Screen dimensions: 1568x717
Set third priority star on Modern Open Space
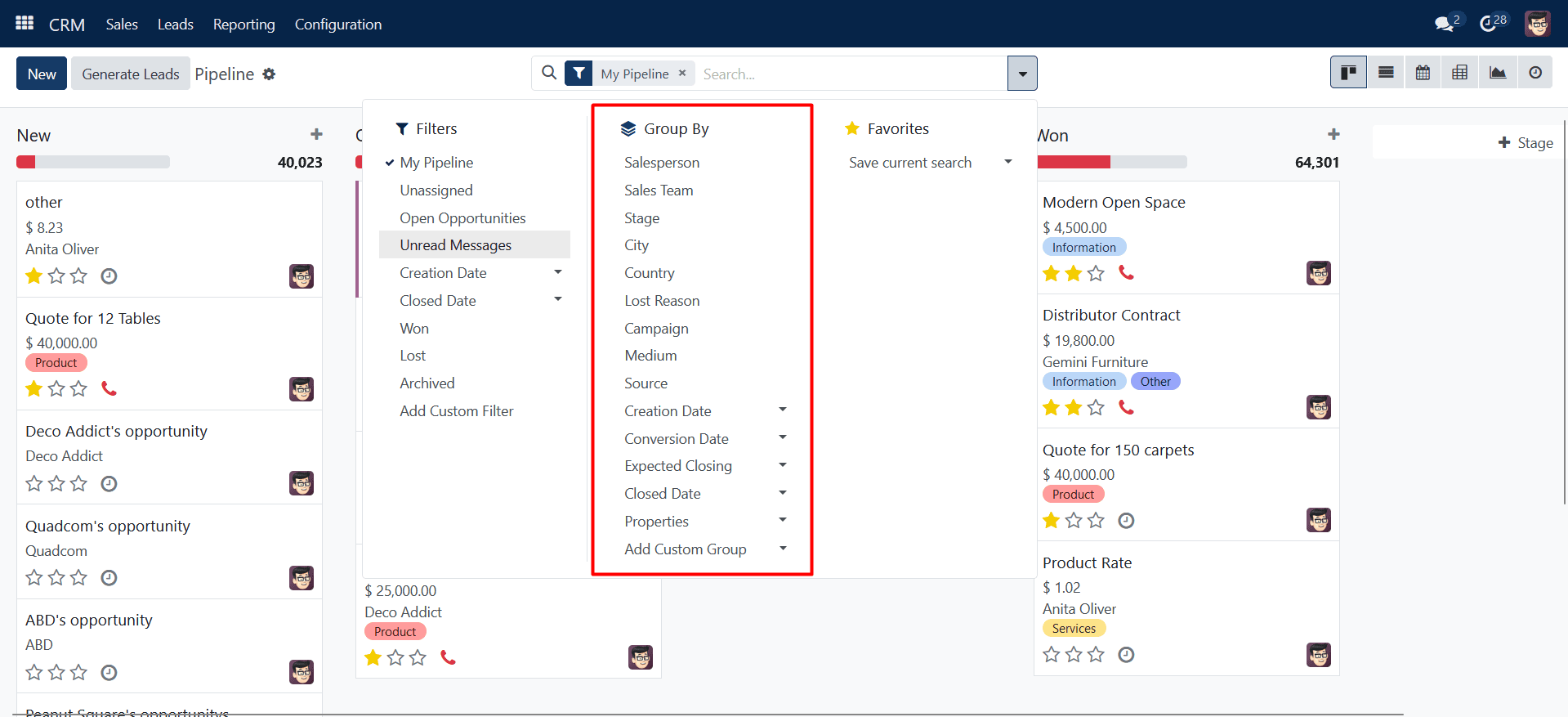click(1096, 273)
